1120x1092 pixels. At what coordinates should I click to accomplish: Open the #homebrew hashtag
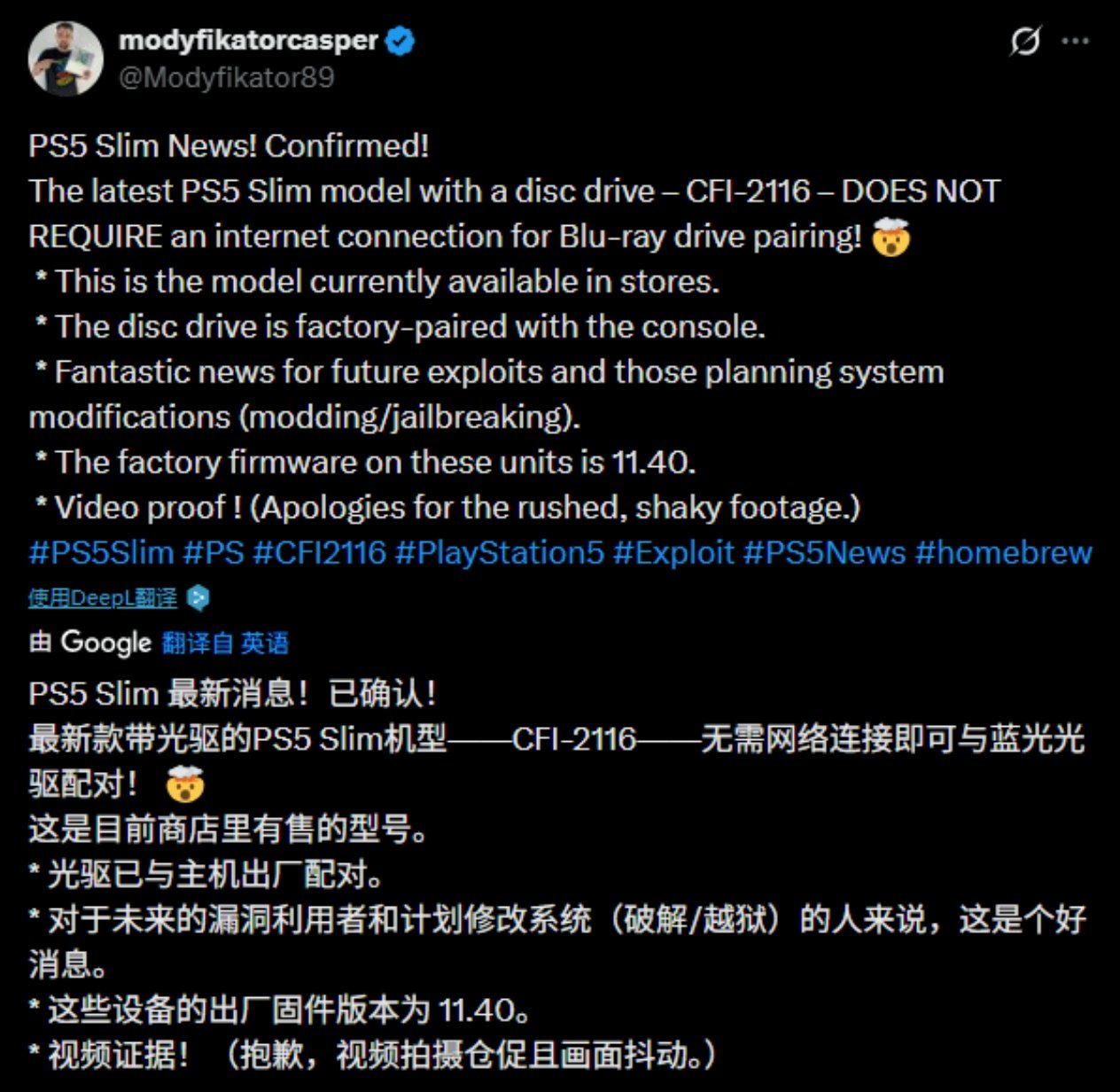point(1003,552)
